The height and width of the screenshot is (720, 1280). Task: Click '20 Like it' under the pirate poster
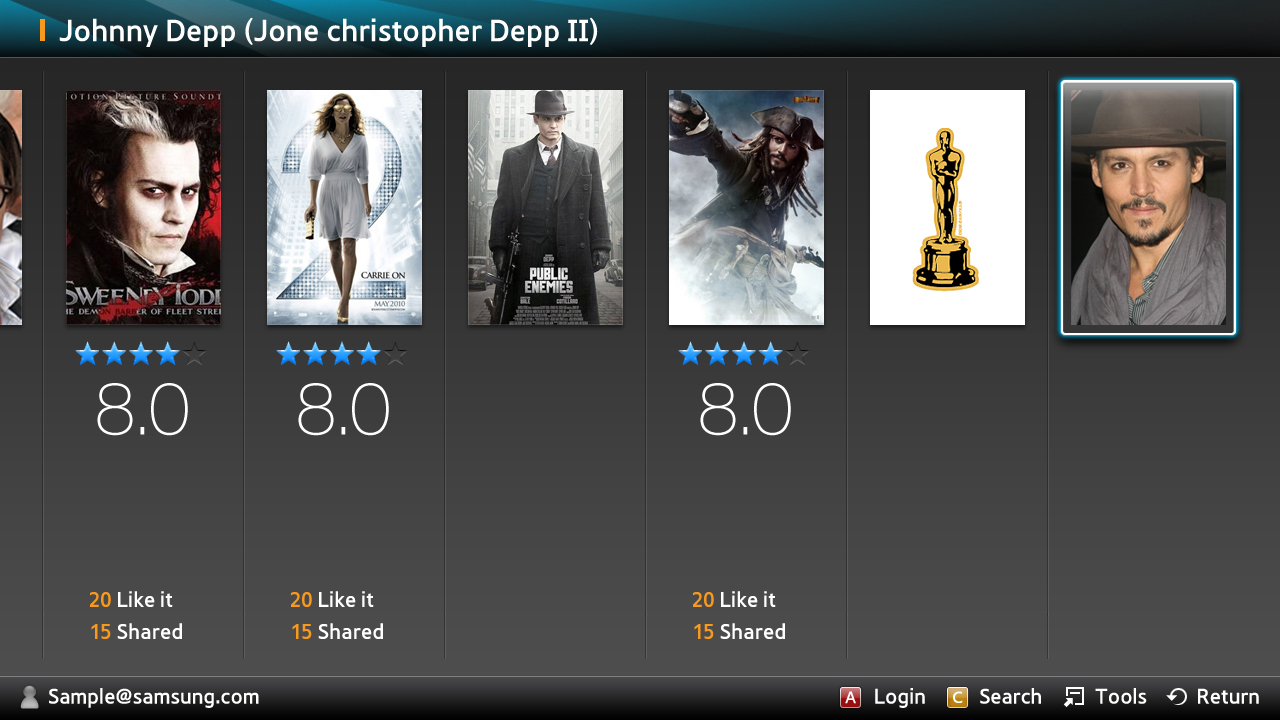click(734, 600)
